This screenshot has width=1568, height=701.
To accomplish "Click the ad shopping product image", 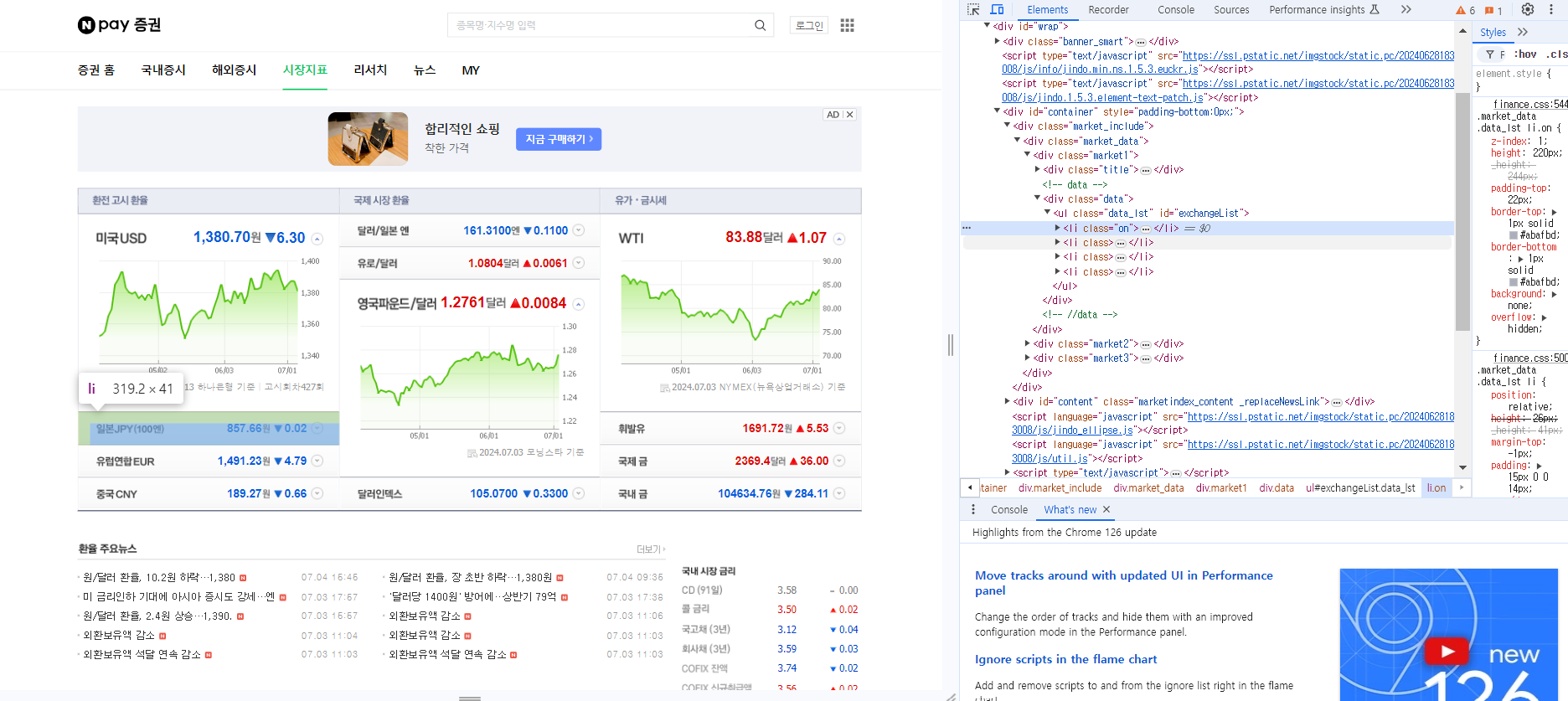I will pos(368,139).
